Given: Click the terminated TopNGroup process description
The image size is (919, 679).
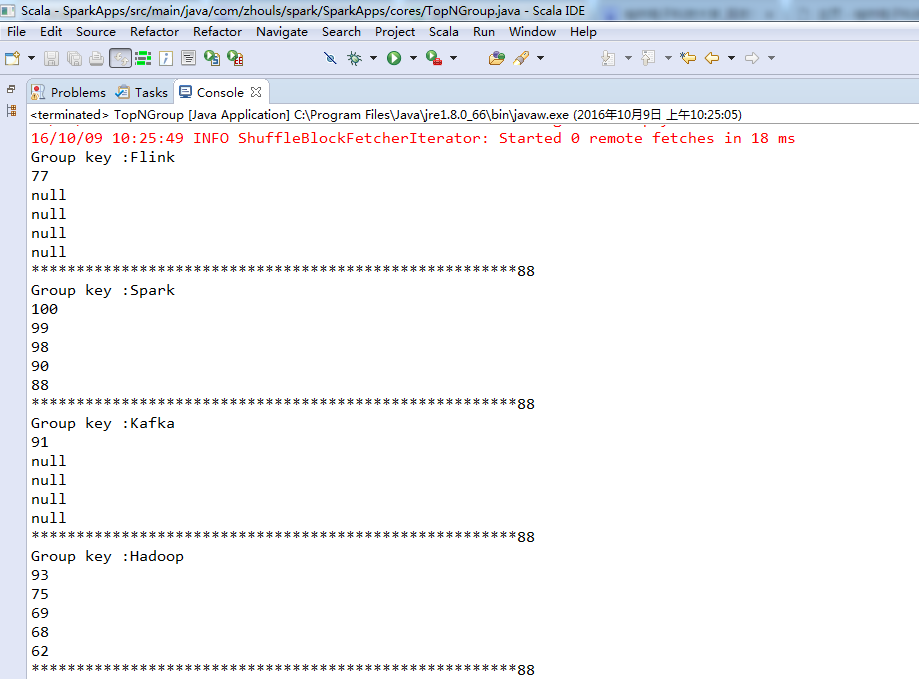Looking at the screenshot, I should tap(386, 115).
